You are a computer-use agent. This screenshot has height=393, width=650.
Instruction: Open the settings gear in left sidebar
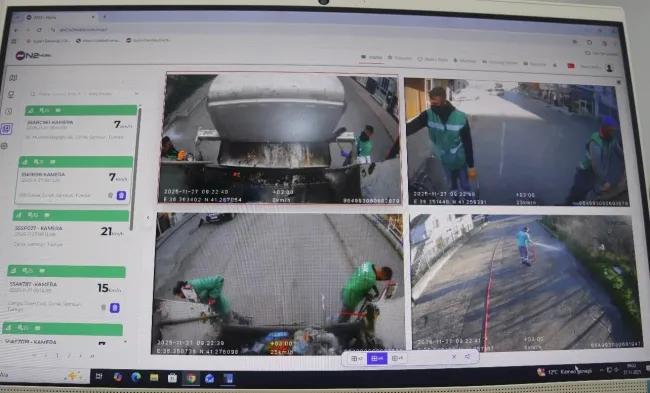[5, 146]
